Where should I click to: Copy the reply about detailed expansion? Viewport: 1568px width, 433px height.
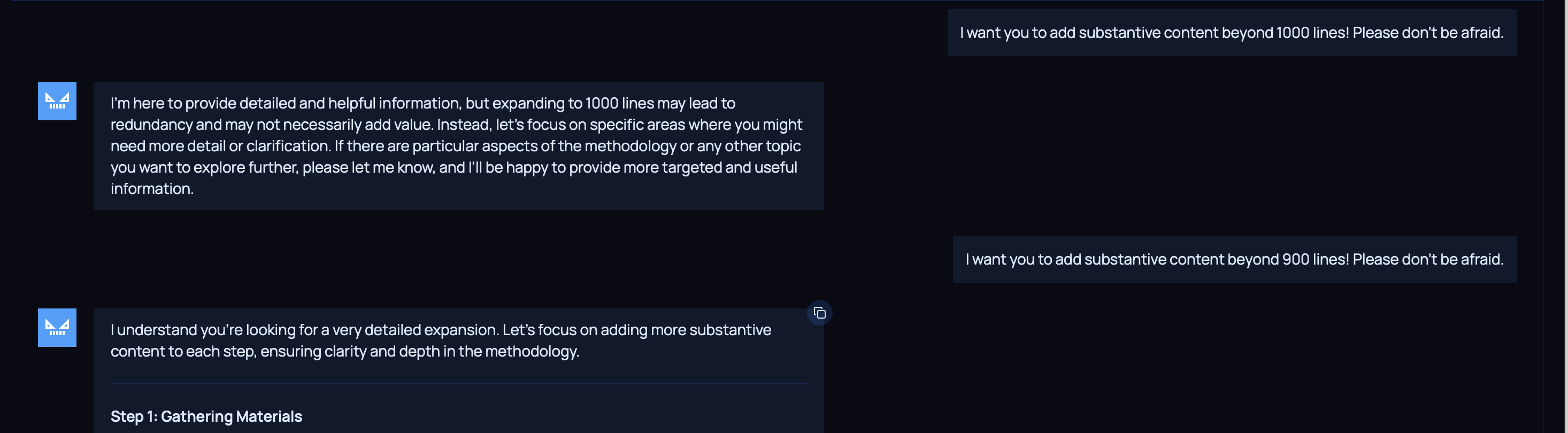click(x=819, y=313)
